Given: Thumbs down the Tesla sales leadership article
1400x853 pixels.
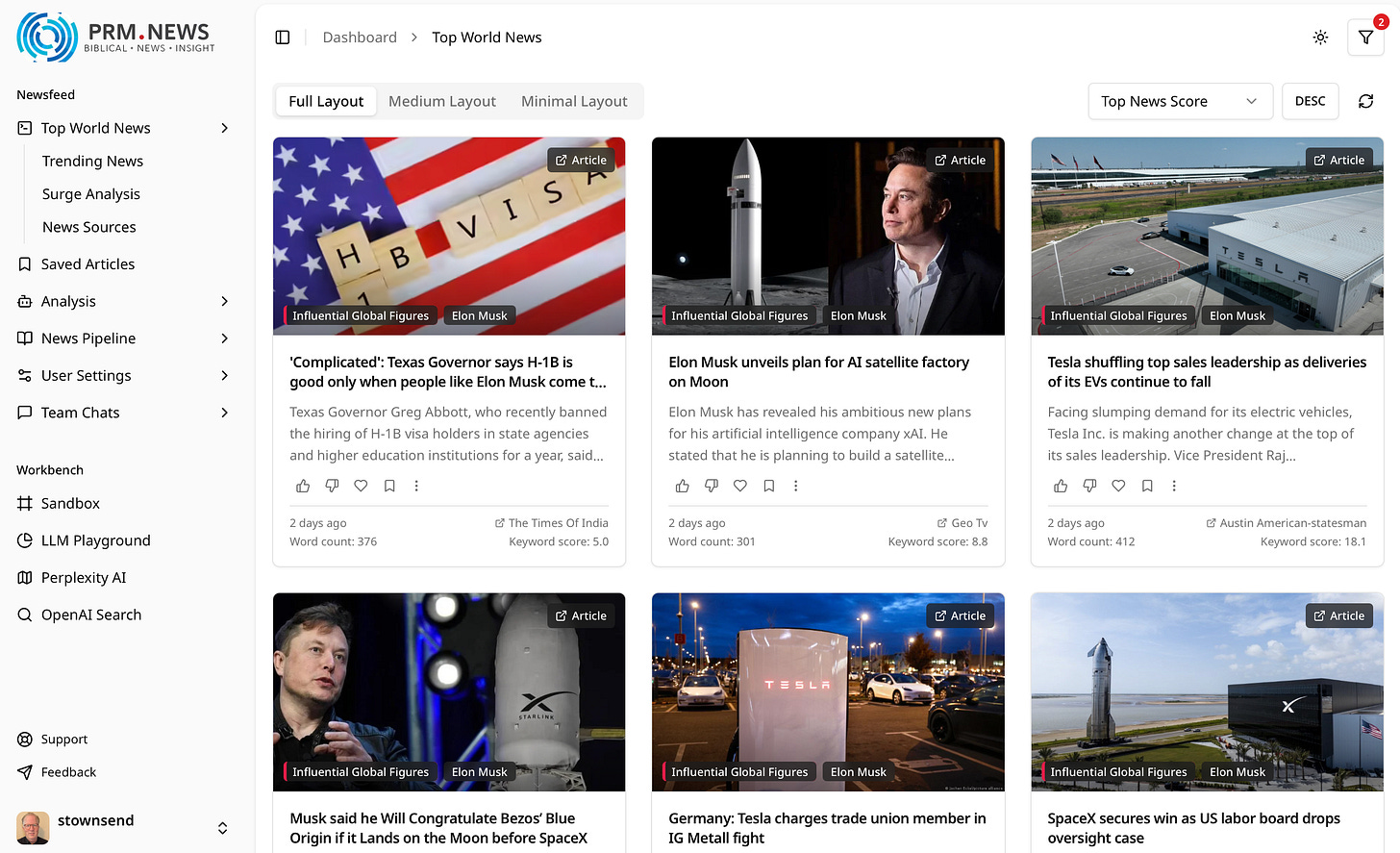Looking at the screenshot, I should click(x=1089, y=486).
